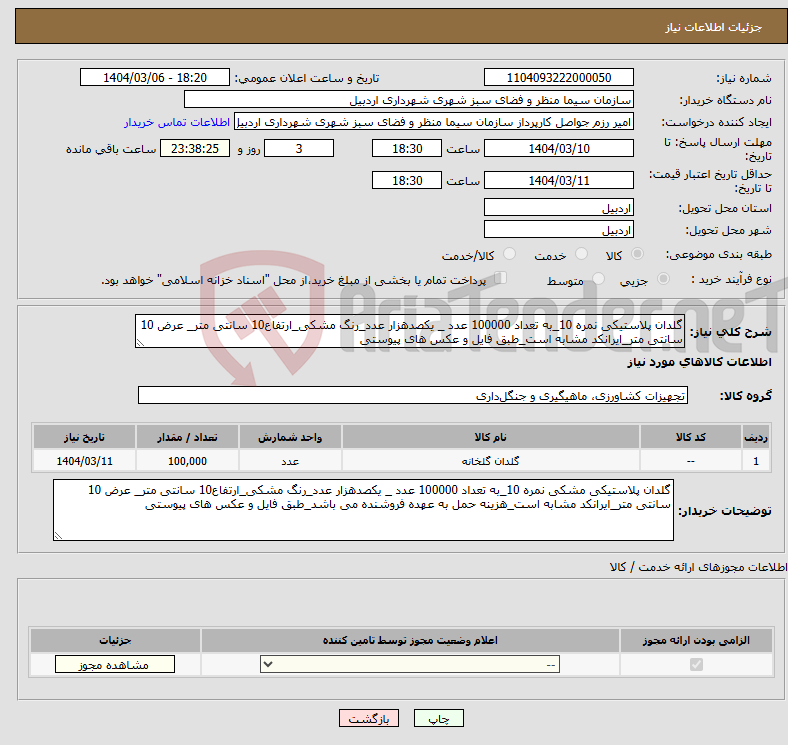Select the کالا/خدمت radio button

click(509, 254)
